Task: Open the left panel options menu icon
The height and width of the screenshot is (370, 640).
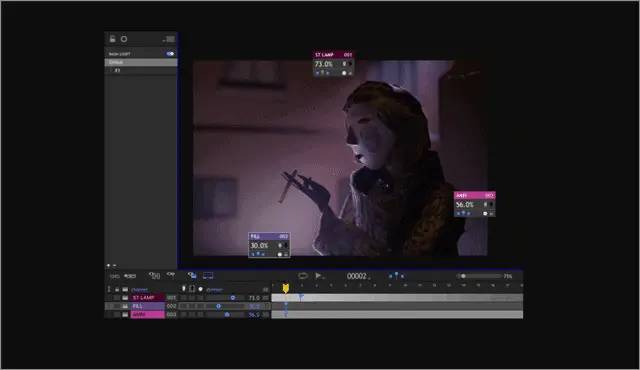Action: pos(169,39)
